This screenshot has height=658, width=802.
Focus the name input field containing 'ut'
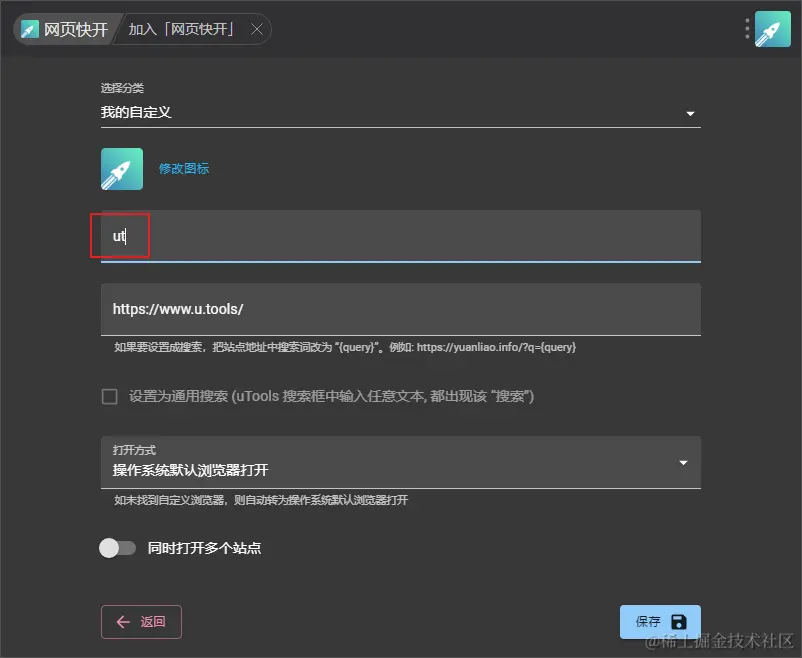tap(400, 236)
